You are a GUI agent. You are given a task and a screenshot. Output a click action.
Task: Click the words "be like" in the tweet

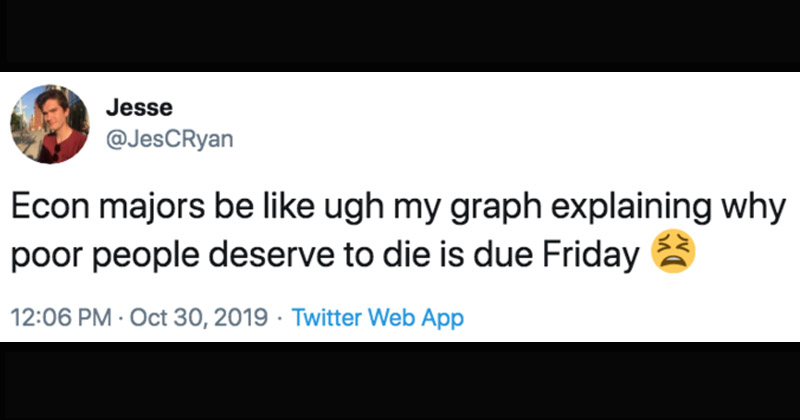[263, 210]
